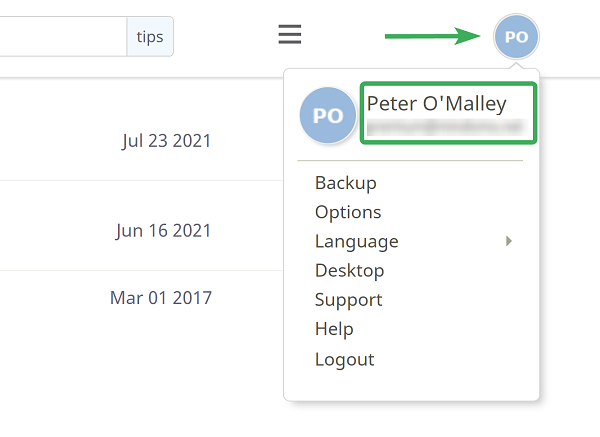The width and height of the screenshot is (600, 437).
Task: Select the Mar 01 2017 row
Action: pyautogui.click(x=142, y=298)
